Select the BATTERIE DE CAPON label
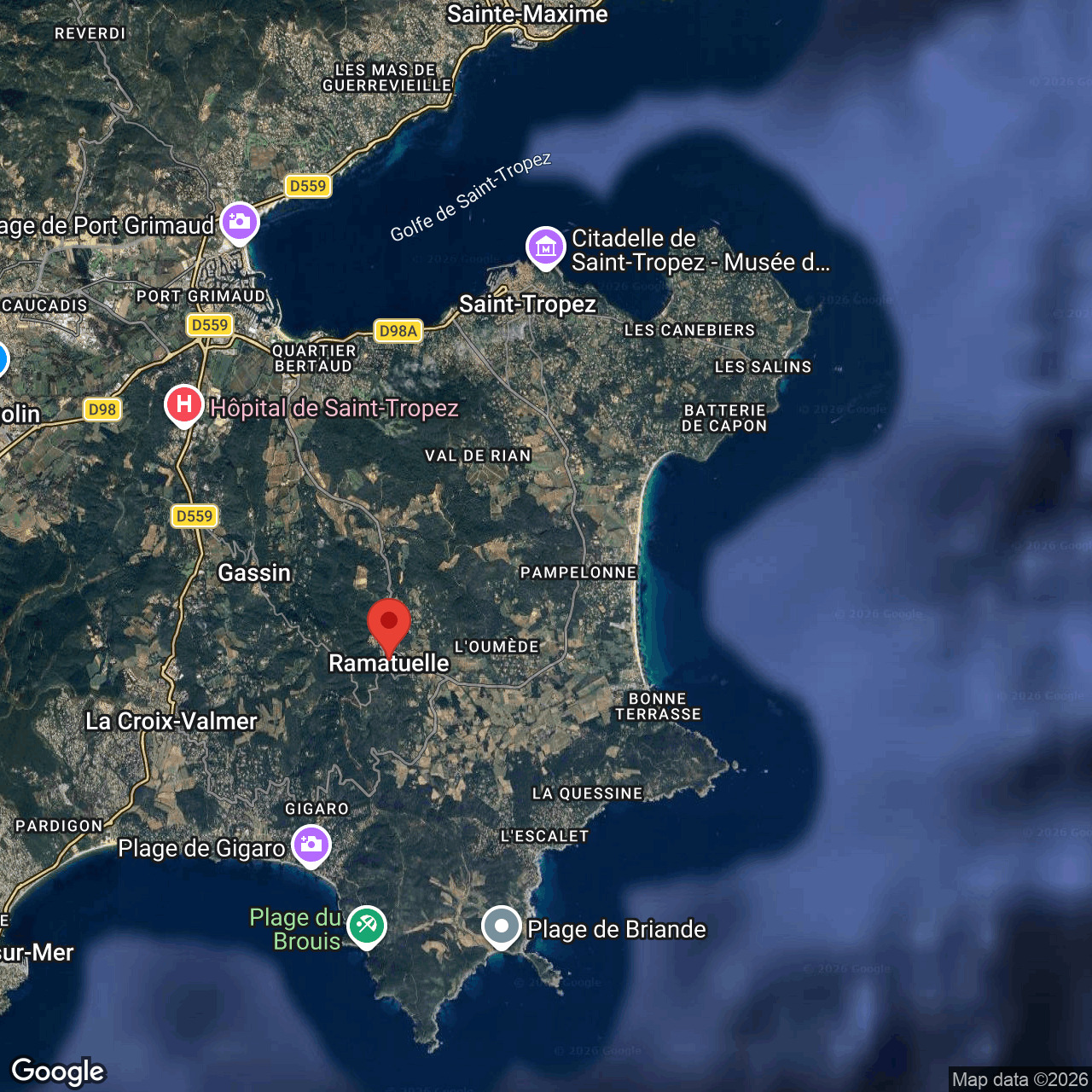This screenshot has height=1092, width=1092. coord(724,418)
